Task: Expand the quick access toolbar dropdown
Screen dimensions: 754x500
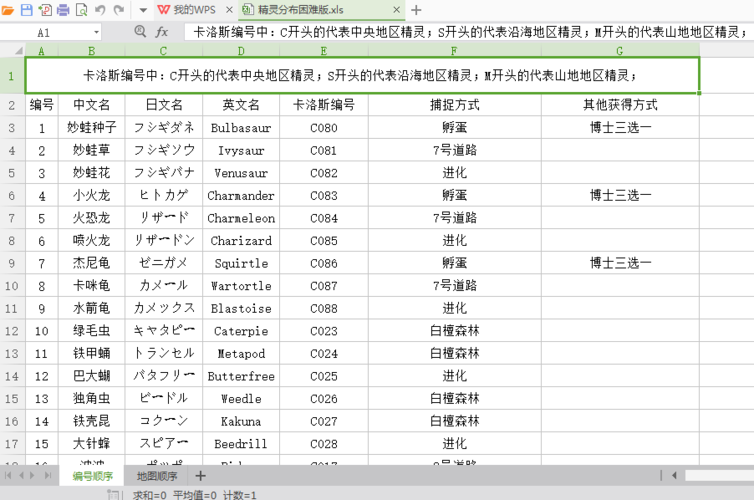Action: coord(143,10)
